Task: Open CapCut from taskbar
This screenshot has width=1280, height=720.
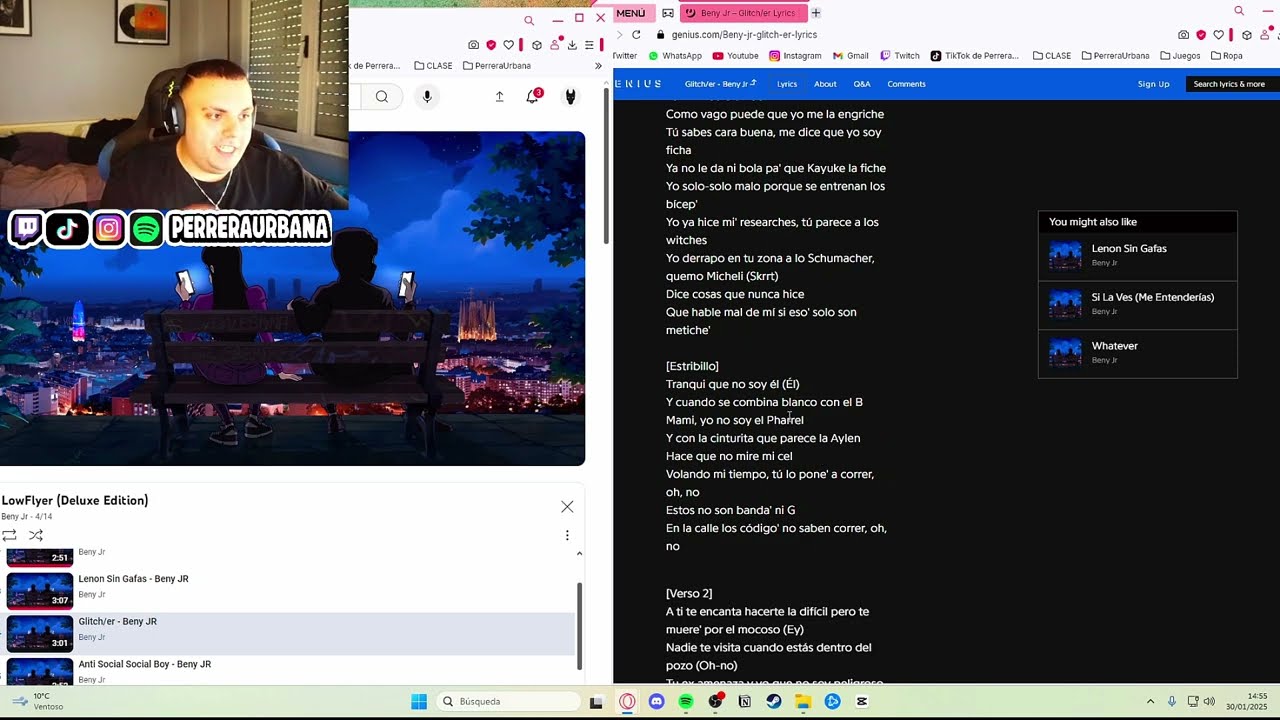Action: pyautogui.click(x=862, y=702)
